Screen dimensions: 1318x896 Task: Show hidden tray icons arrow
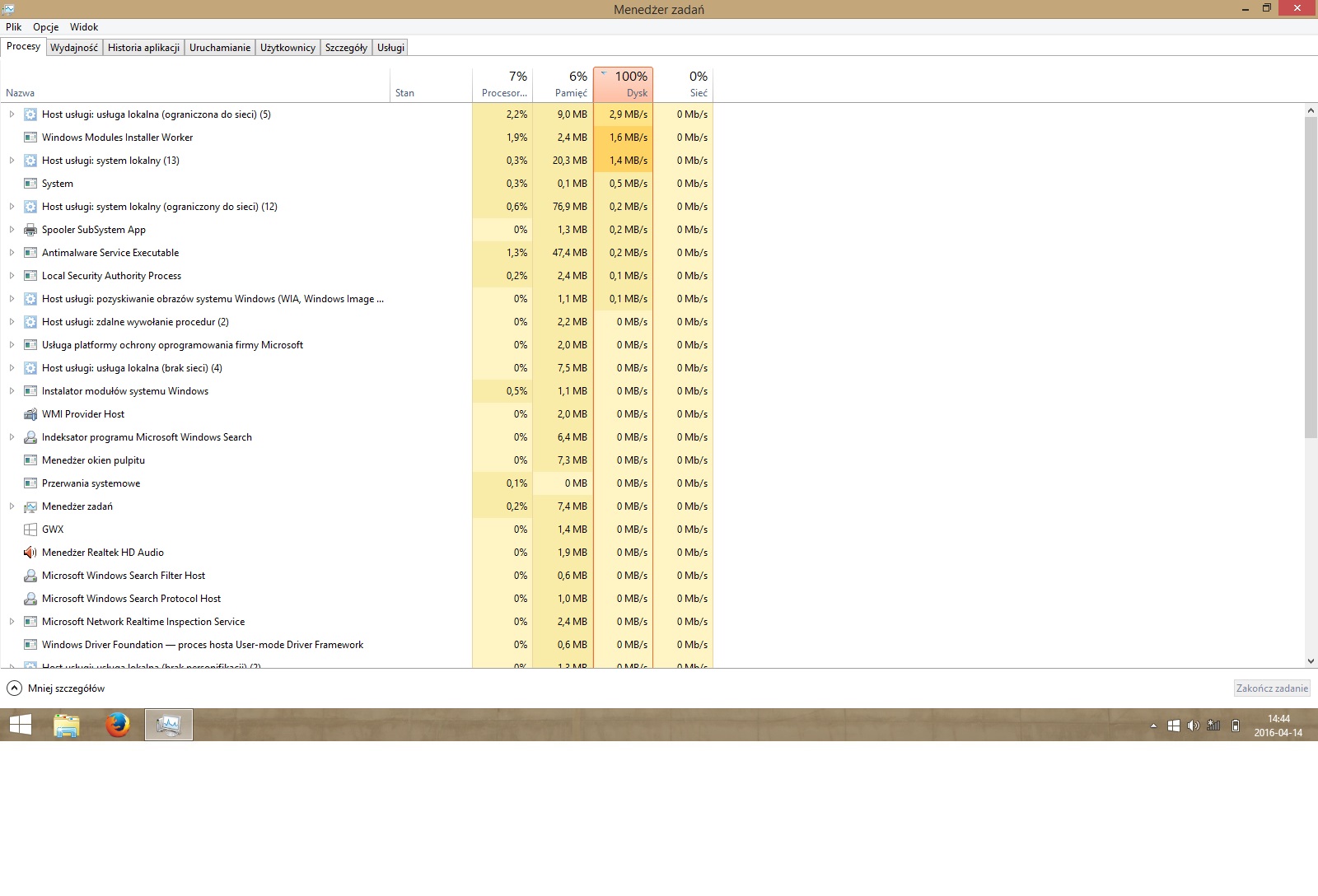[x=1153, y=726]
